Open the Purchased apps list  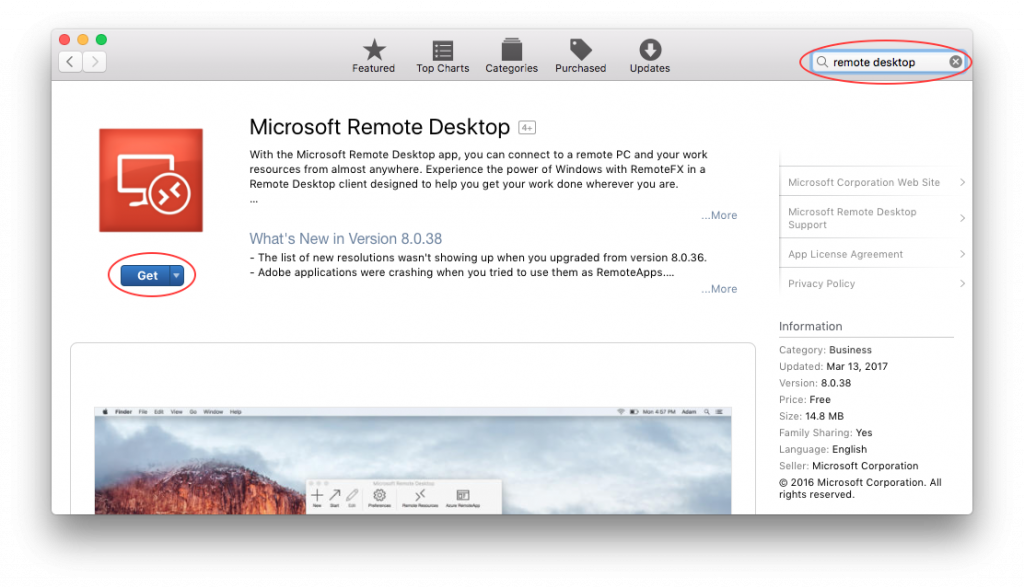coord(581,56)
